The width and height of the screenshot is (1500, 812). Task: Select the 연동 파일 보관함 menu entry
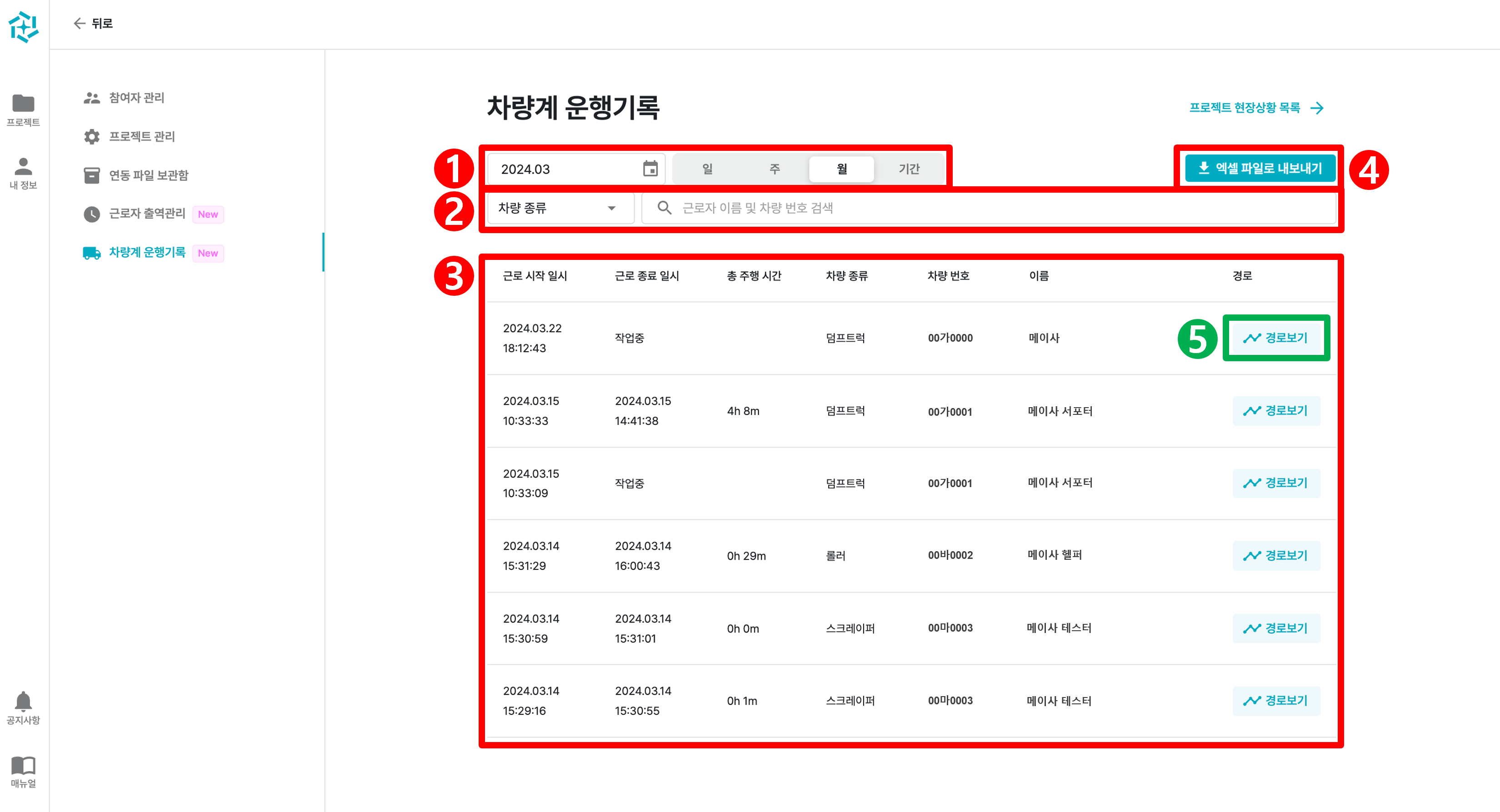[149, 174]
